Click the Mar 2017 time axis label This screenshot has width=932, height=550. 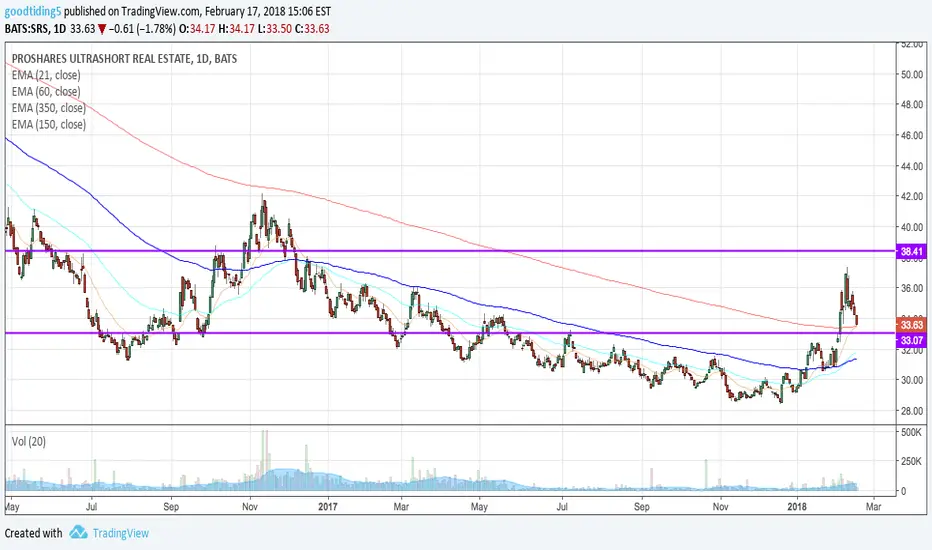click(x=401, y=507)
